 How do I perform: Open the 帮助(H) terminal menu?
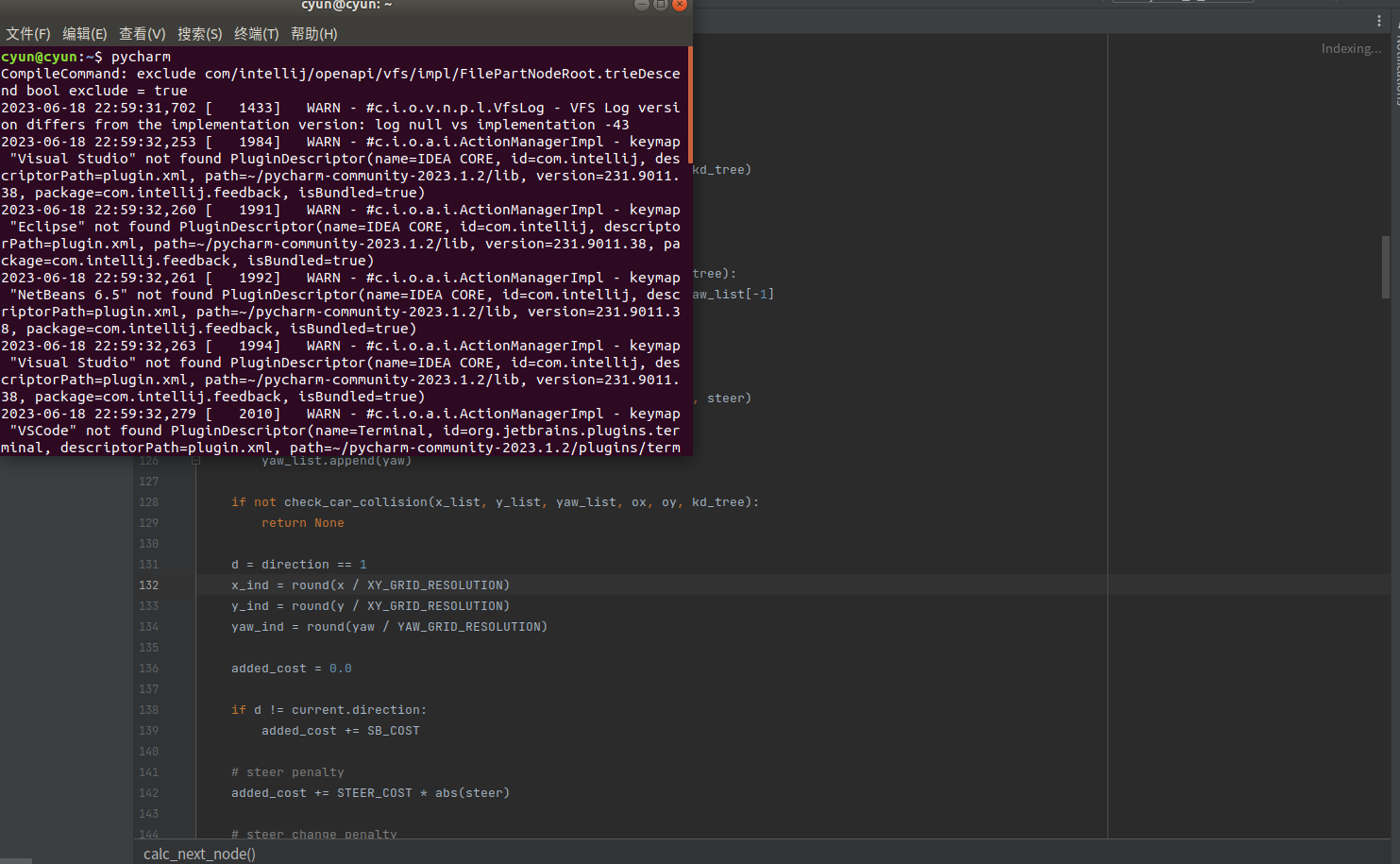(314, 34)
